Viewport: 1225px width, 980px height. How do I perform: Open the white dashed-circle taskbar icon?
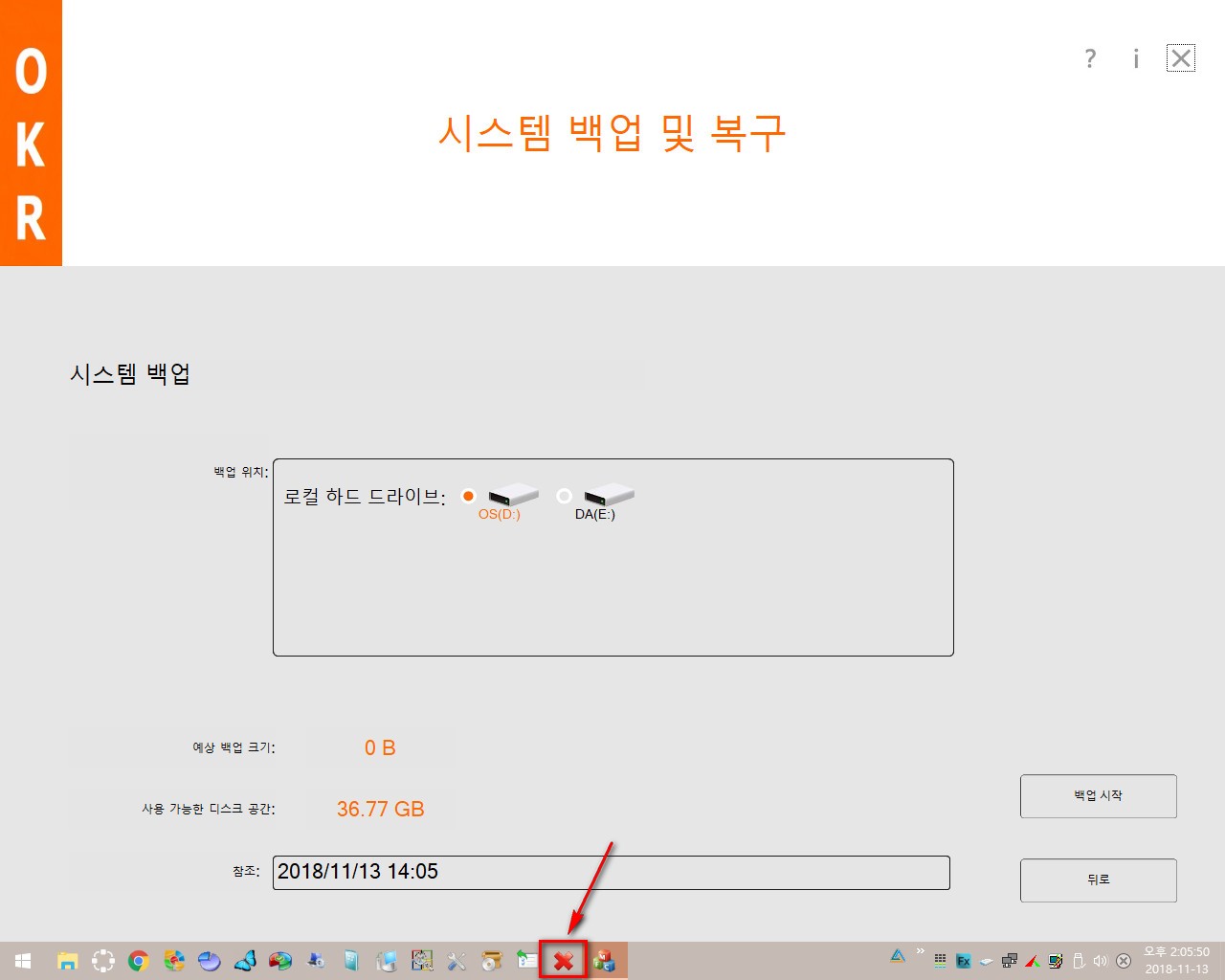(x=102, y=961)
